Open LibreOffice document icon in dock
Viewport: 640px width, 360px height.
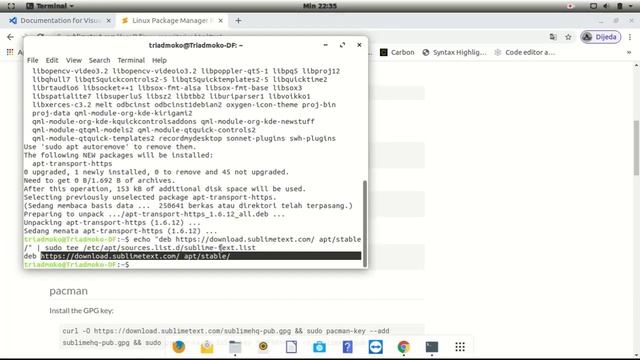point(291,347)
